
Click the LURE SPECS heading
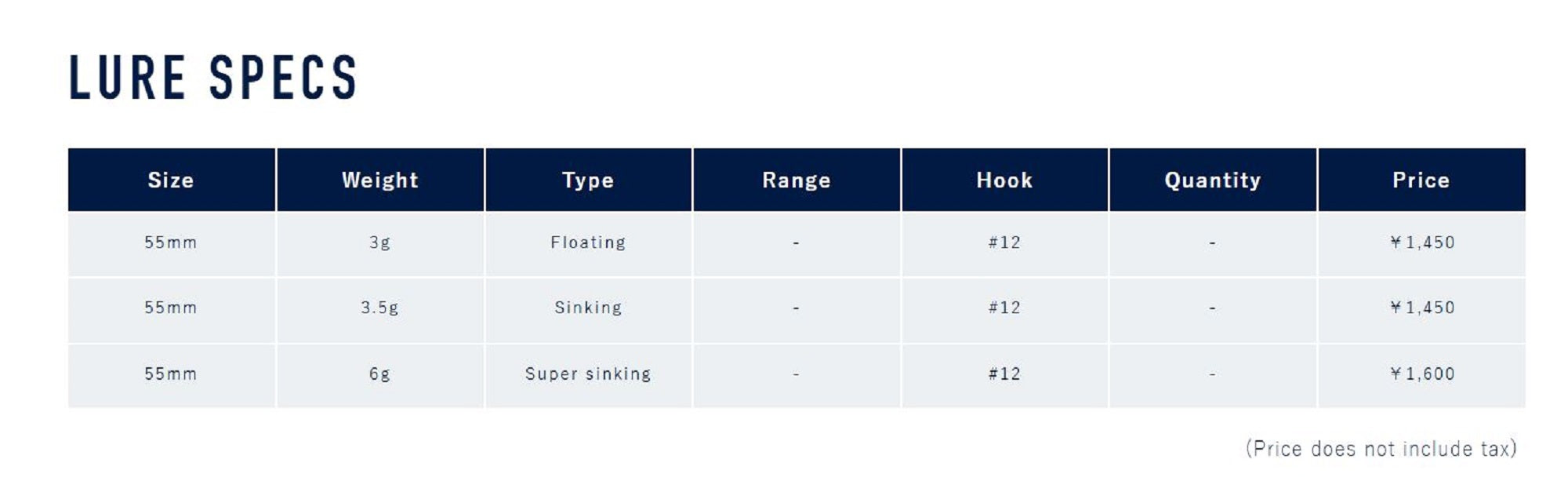[213, 78]
